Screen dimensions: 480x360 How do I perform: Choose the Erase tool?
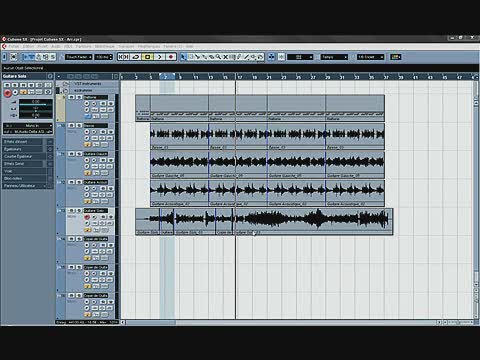point(211,57)
